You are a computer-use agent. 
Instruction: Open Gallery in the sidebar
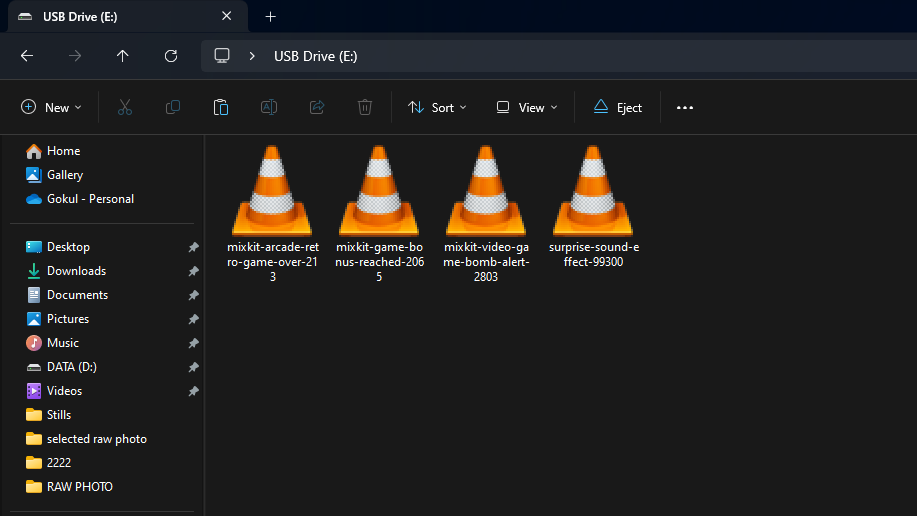click(54, 175)
